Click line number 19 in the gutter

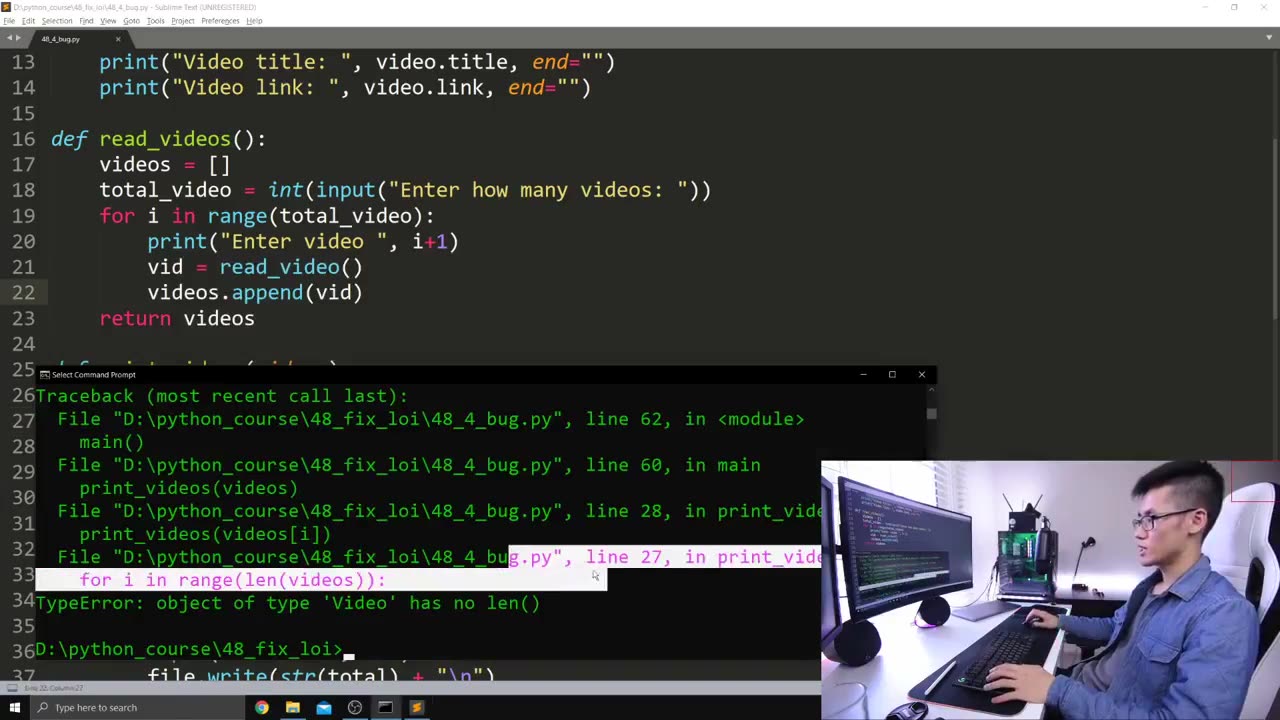[x=23, y=216]
